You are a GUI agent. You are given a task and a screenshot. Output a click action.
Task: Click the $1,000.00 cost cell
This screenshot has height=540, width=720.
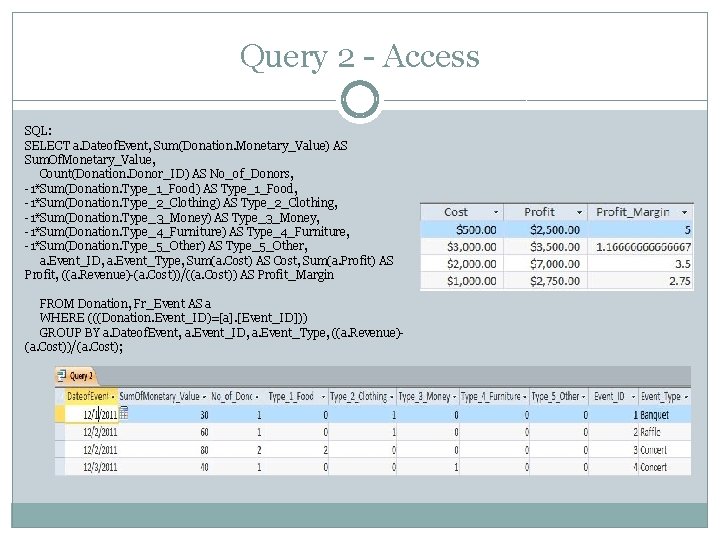point(462,281)
